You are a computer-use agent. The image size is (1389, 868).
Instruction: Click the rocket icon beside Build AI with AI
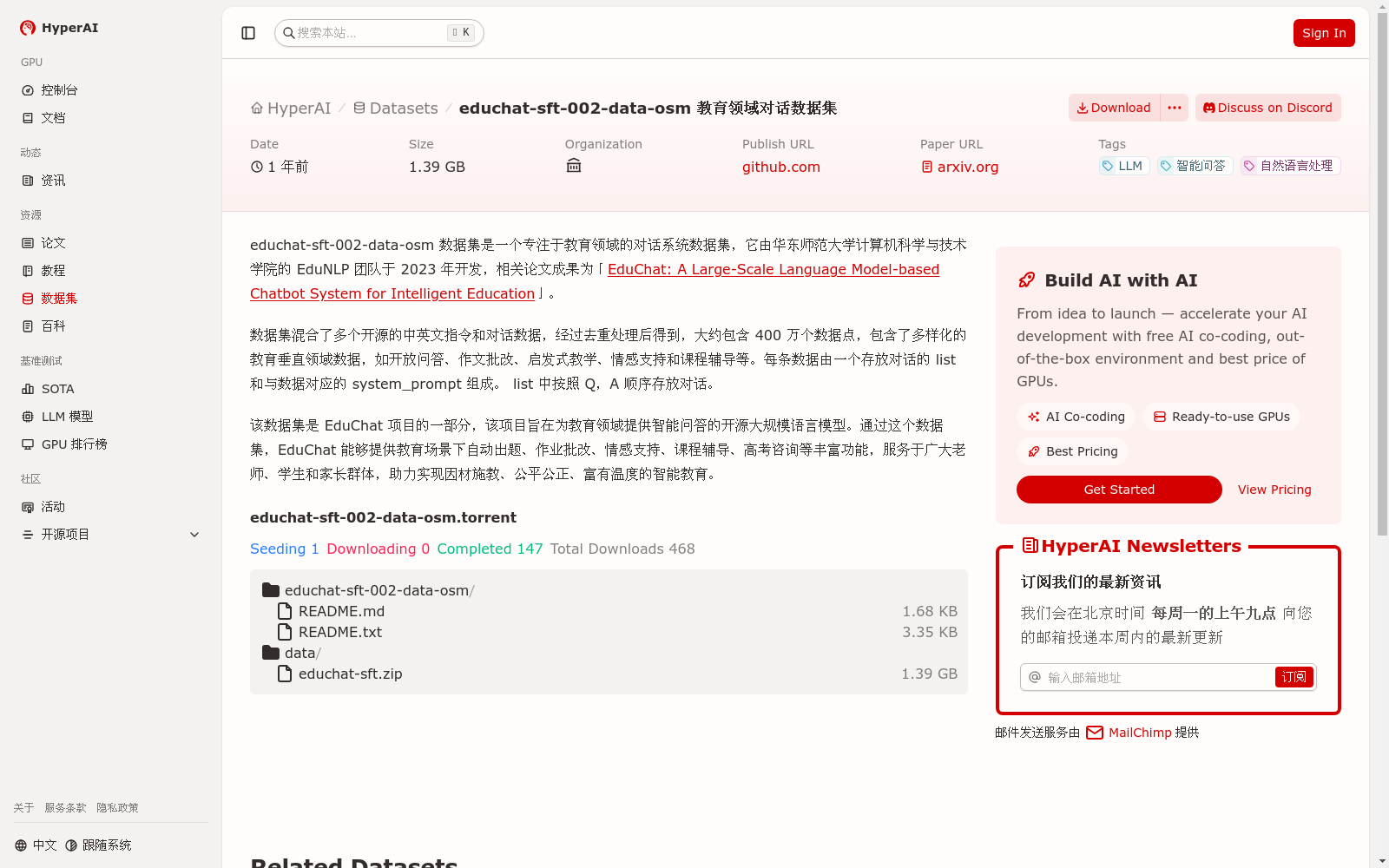coord(1027,280)
